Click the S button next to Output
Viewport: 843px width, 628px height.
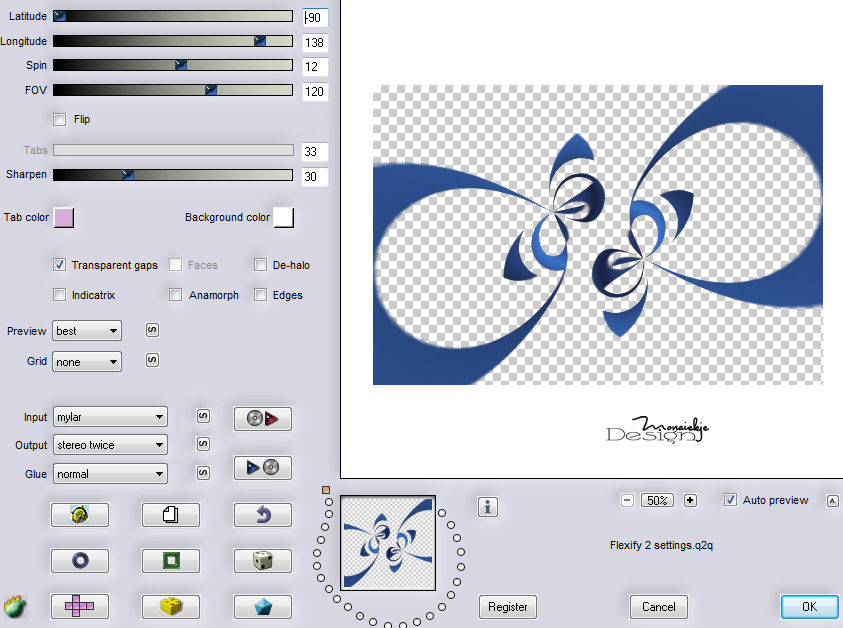203,444
